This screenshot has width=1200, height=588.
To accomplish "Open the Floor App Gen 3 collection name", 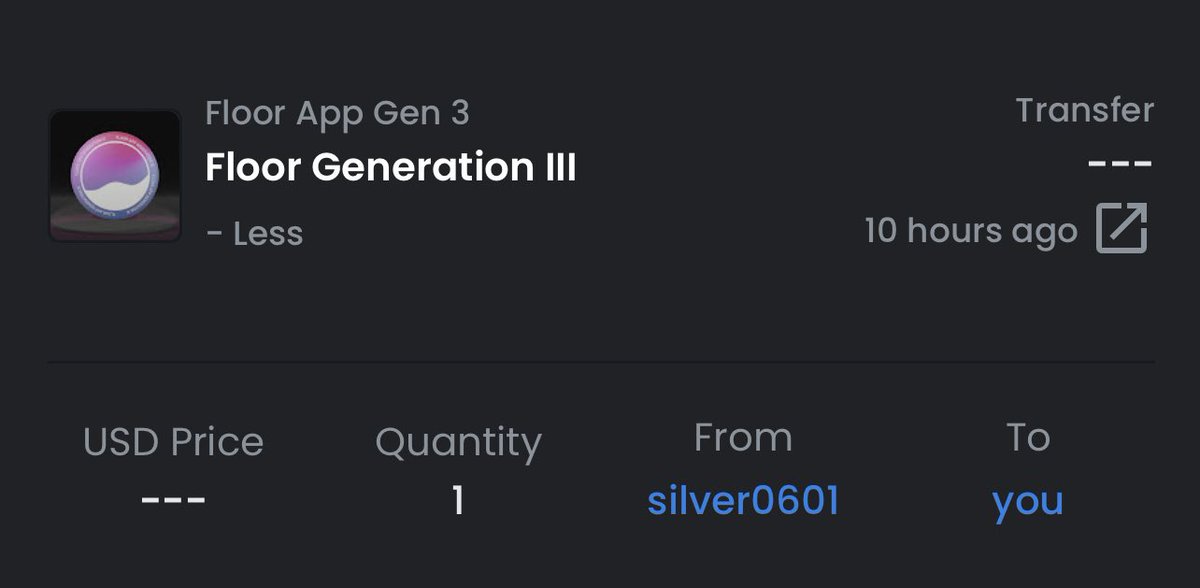I will tap(337, 113).
